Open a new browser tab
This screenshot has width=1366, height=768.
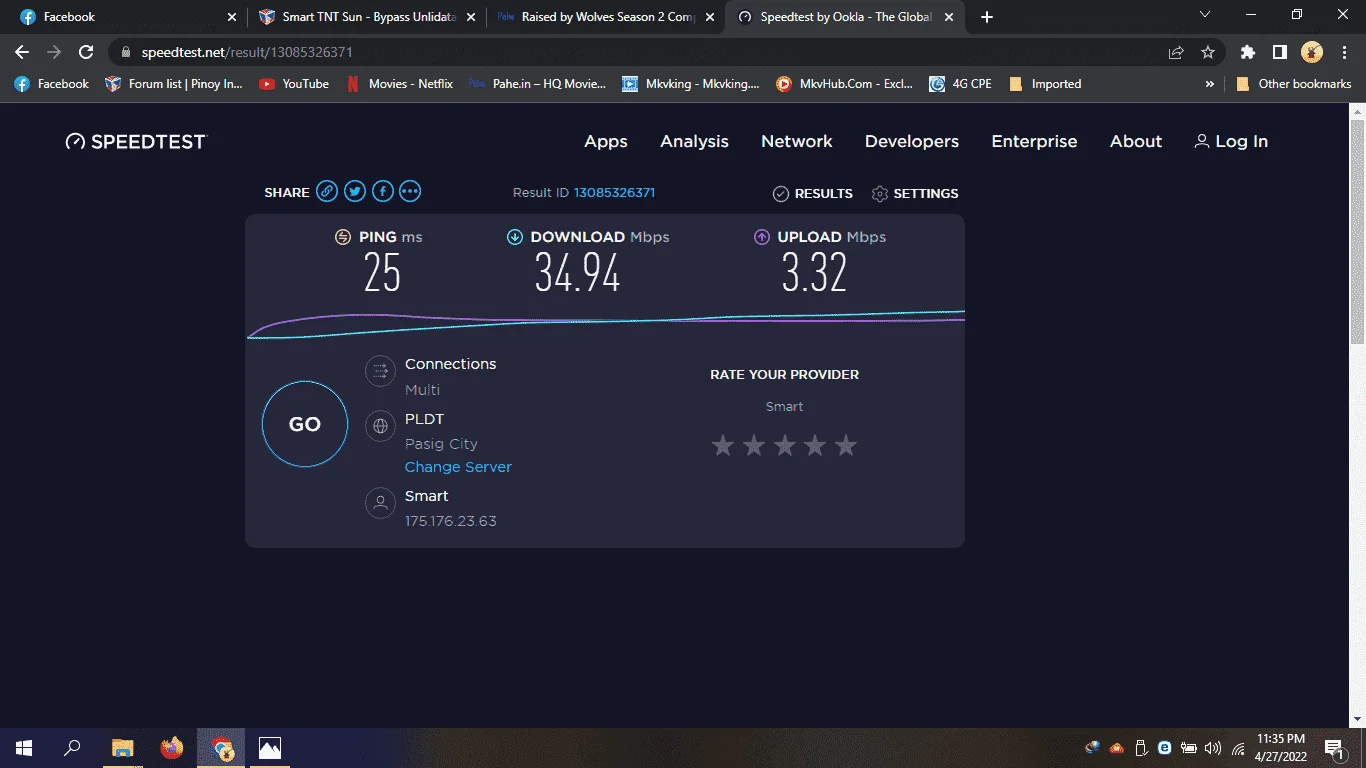[987, 17]
